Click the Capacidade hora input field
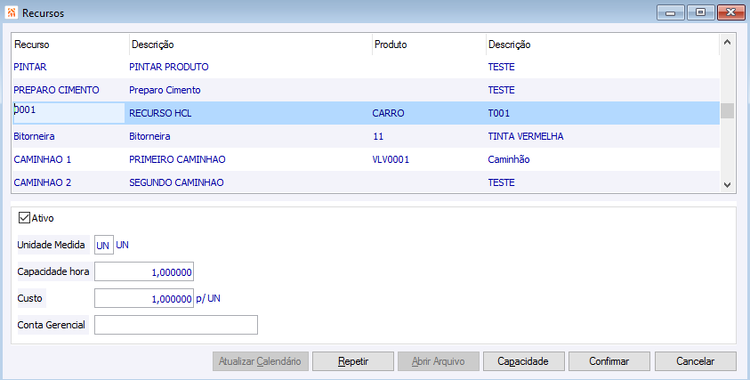Viewport: 750px width, 380px height. (x=144, y=272)
